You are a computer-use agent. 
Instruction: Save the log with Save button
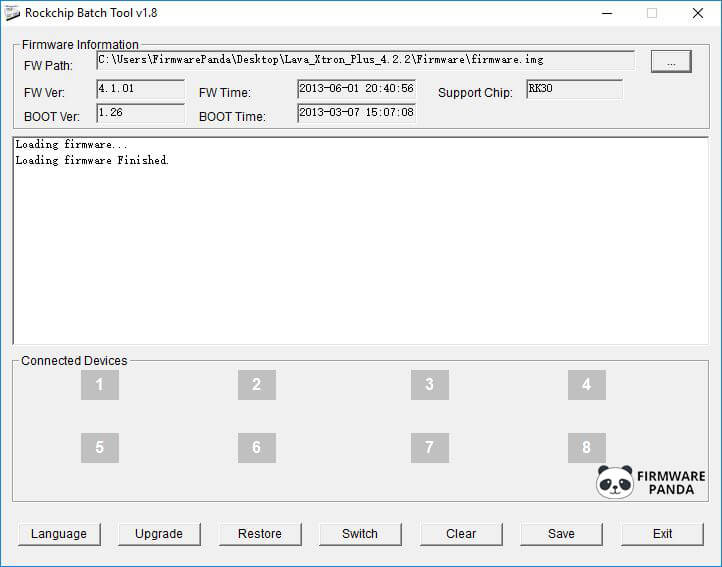561,534
